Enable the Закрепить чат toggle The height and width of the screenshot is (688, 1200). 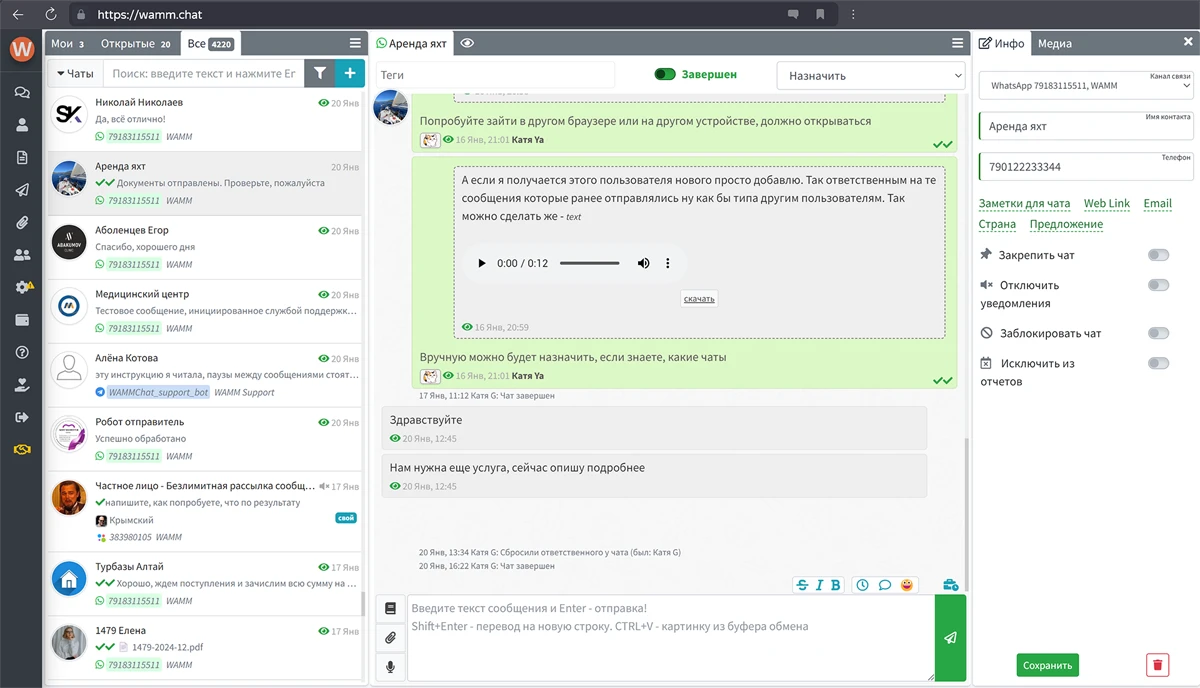point(1158,255)
